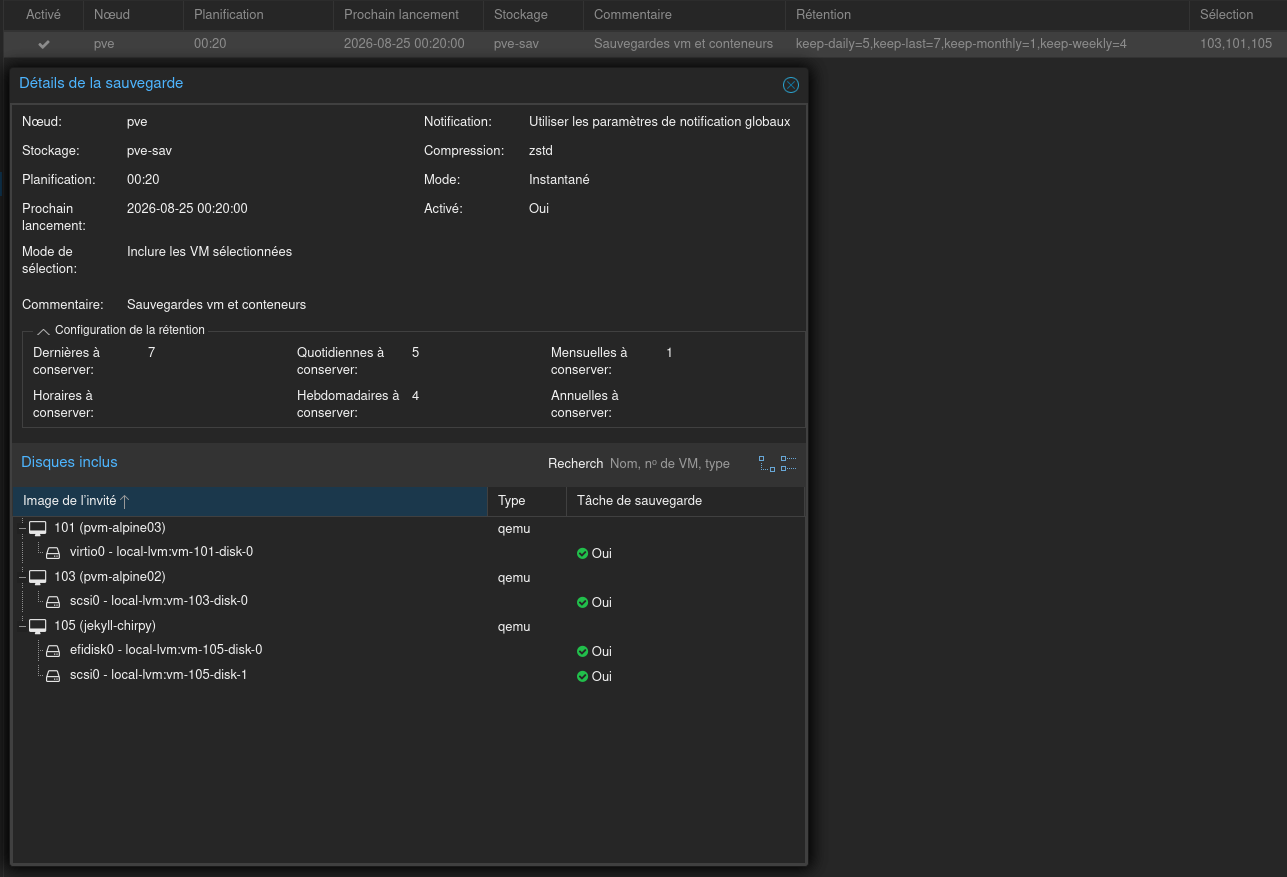1287x877 pixels.
Task: Sort by the Activé column header
Action: click(x=43, y=15)
